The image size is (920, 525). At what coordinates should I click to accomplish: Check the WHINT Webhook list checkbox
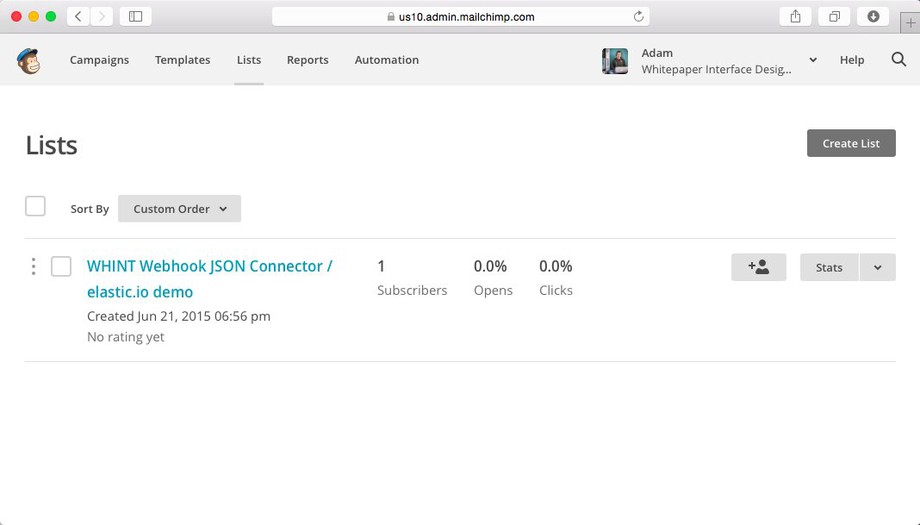pyautogui.click(x=61, y=266)
